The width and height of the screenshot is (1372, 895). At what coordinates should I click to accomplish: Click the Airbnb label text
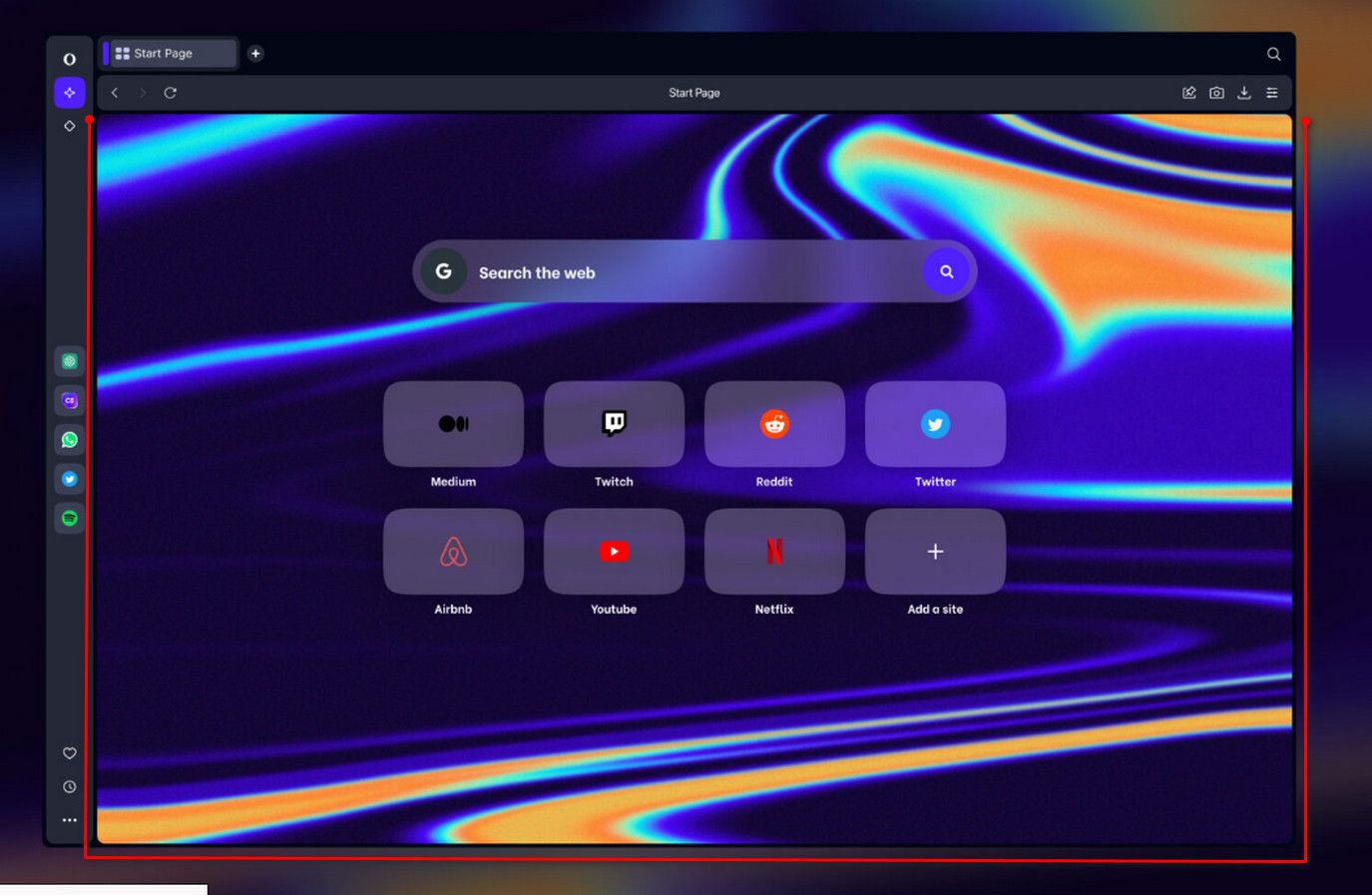click(453, 610)
